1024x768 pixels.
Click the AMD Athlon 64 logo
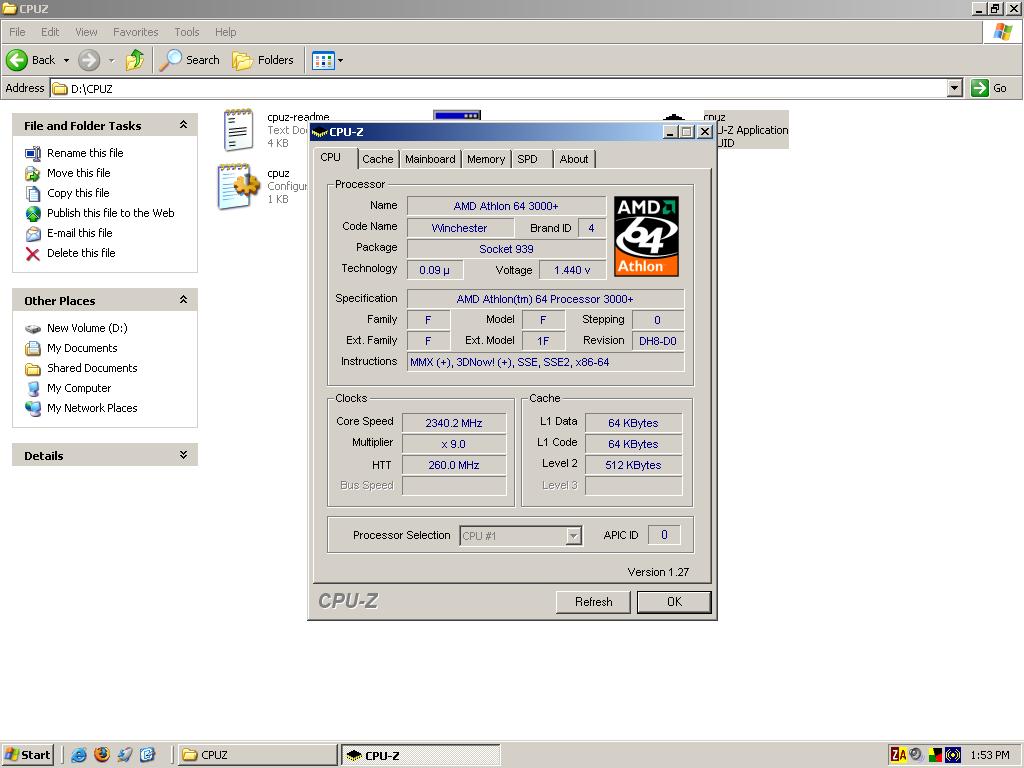(646, 237)
